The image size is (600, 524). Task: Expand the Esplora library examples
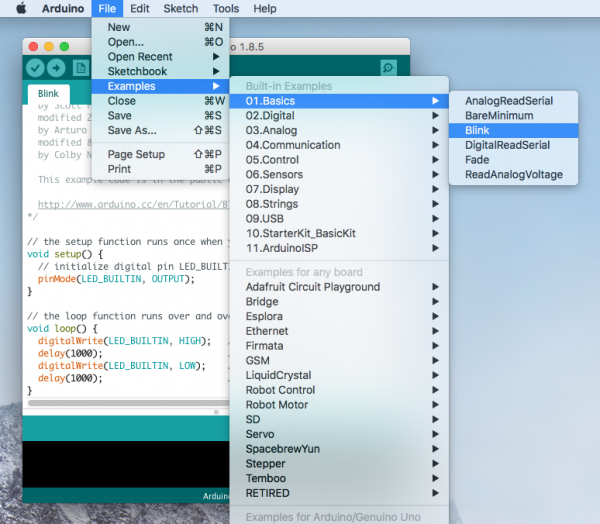point(339,317)
